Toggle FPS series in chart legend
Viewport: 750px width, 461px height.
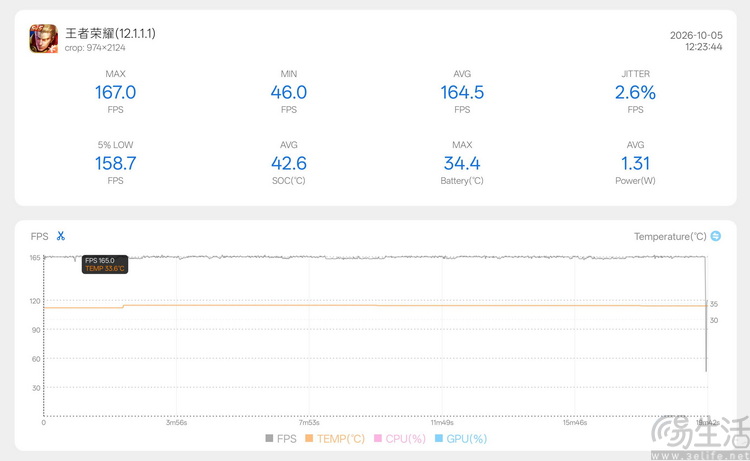pyautogui.click(x=281, y=439)
